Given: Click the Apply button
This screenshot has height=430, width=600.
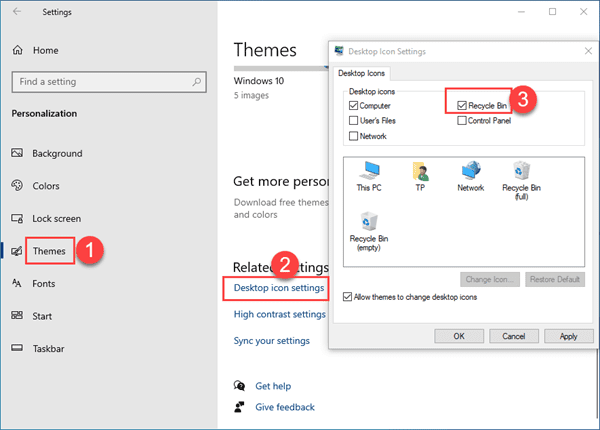Looking at the screenshot, I should 568,336.
